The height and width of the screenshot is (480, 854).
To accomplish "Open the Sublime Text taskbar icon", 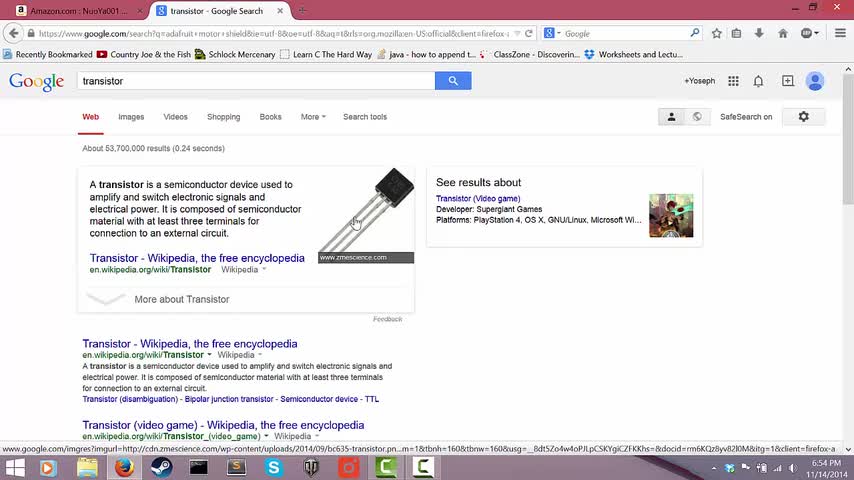I will tap(236, 468).
